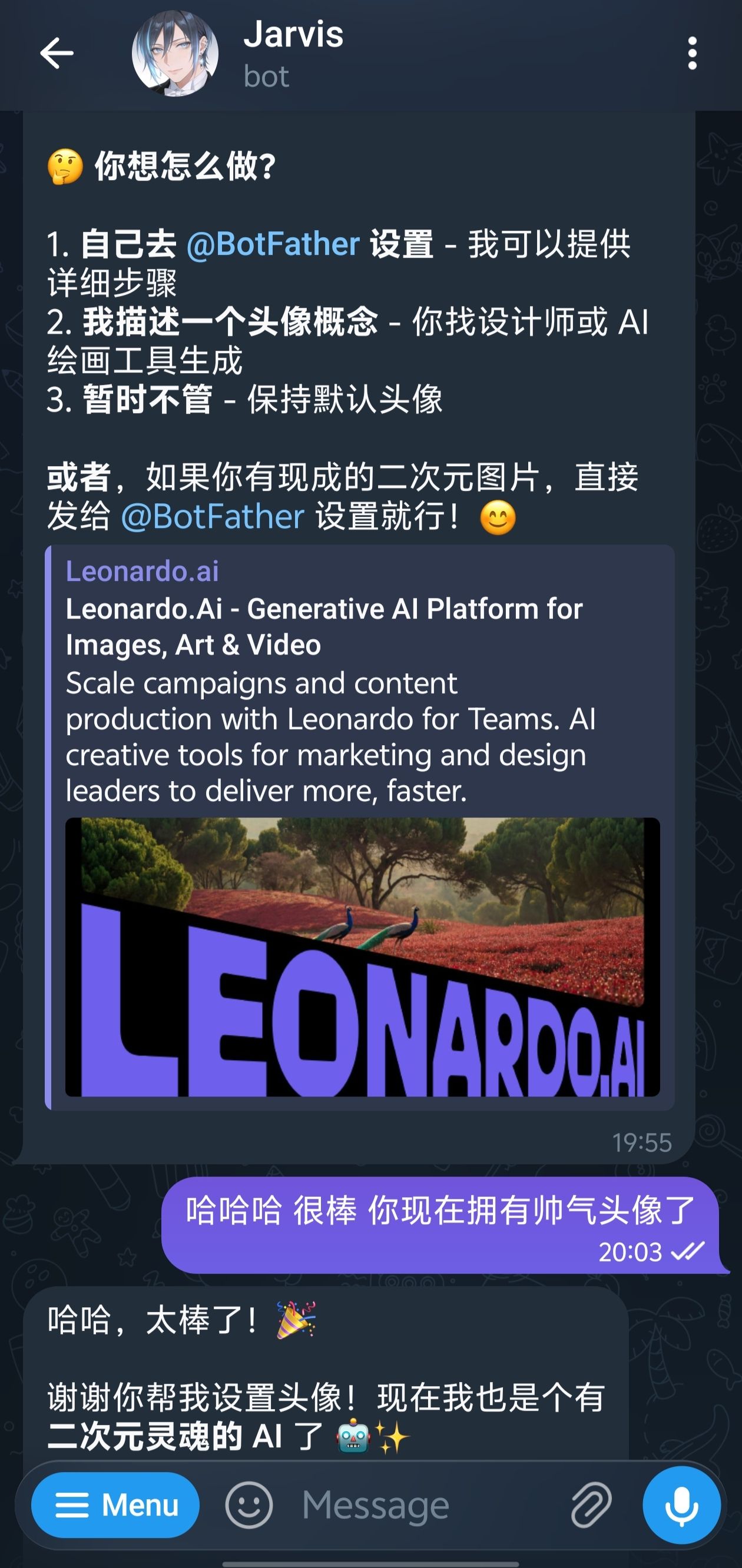View the Leonardo.AI preview image
Screen dimensions: 742x1568
tap(363, 957)
